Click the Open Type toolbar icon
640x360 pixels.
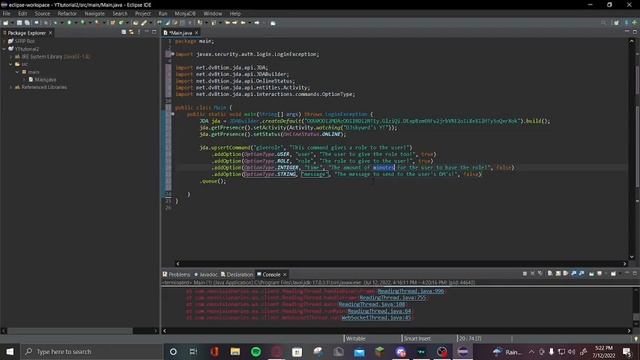(x=136, y=23)
